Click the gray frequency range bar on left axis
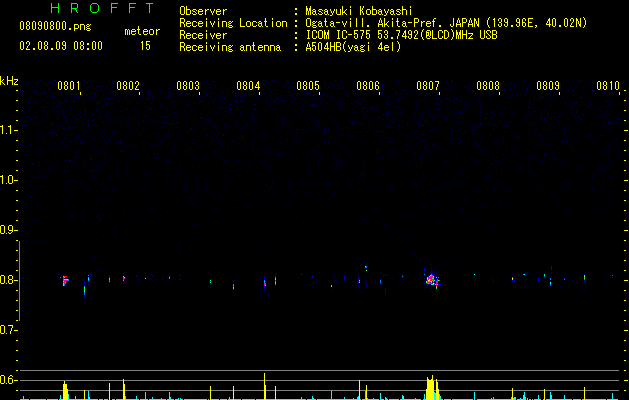629x400 pixels. [x=19, y=281]
